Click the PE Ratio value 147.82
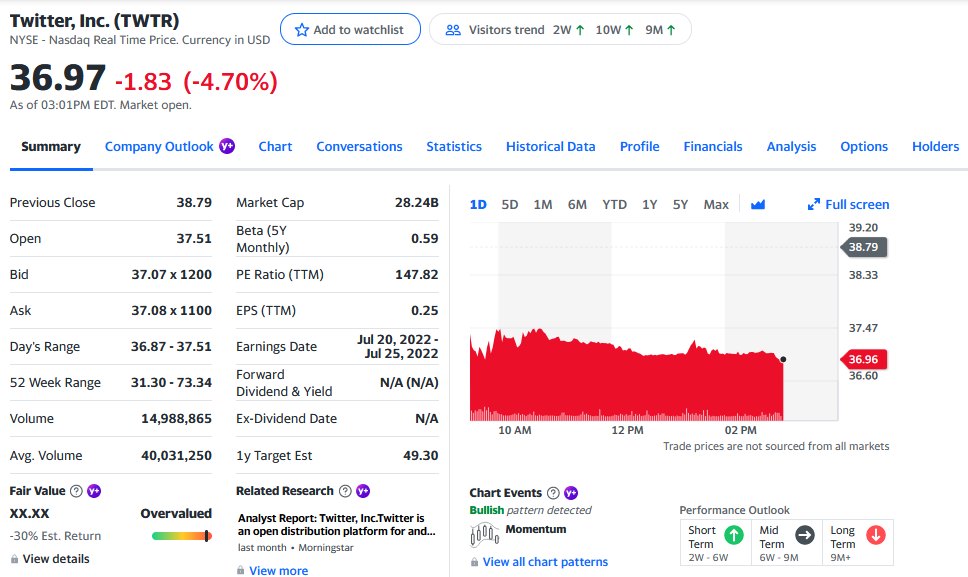This screenshot has width=968, height=577. click(x=417, y=275)
